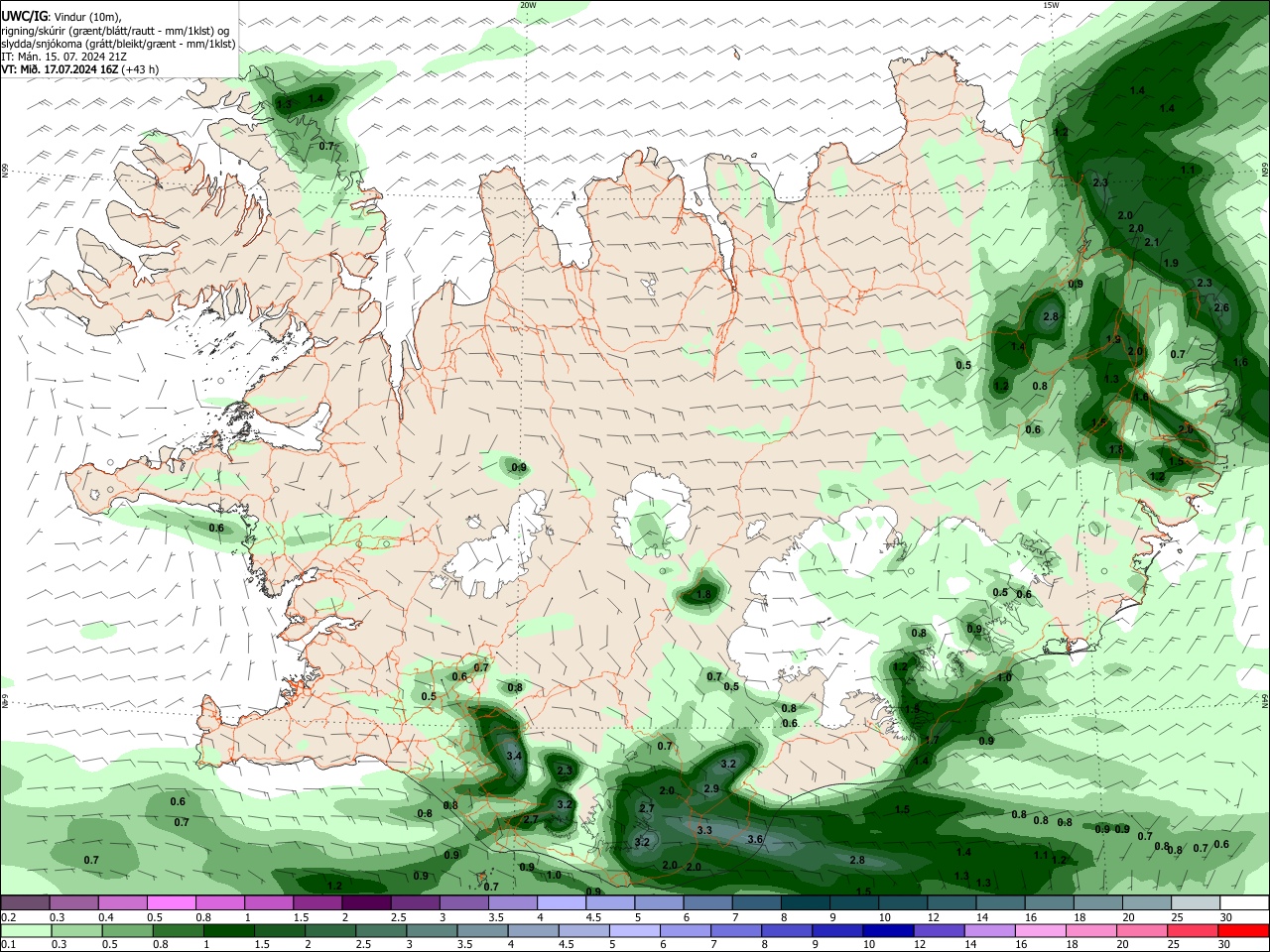The width and height of the screenshot is (1270, 952).
Task: Click the 3.6 precipitation value off south coast
Action: coord(755,839)
